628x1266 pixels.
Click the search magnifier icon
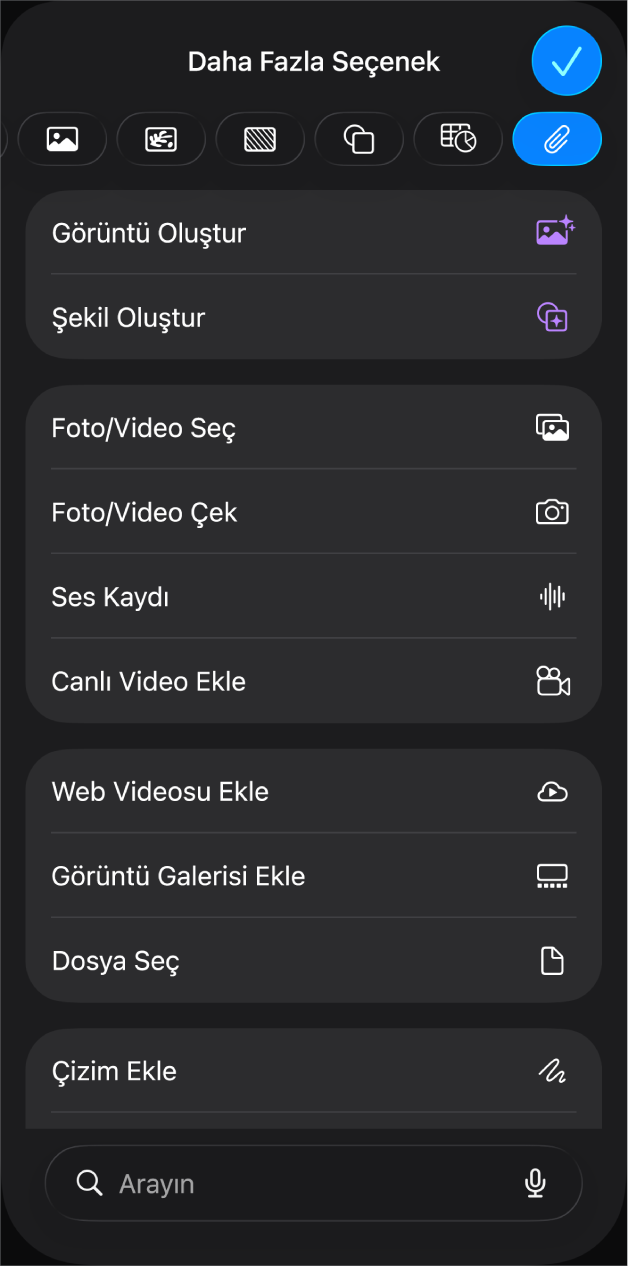pyautogui.click(x=90, y=1184)
